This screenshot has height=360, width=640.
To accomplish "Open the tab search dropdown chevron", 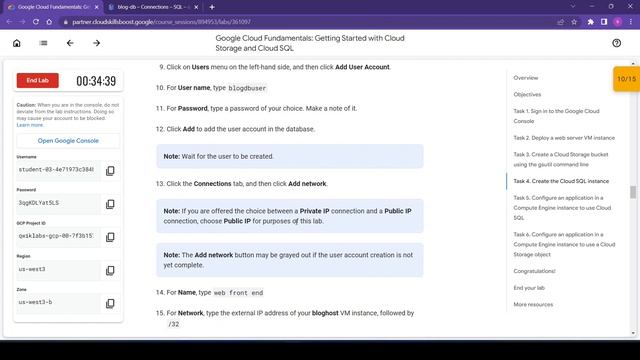I will tap(573, 7).
